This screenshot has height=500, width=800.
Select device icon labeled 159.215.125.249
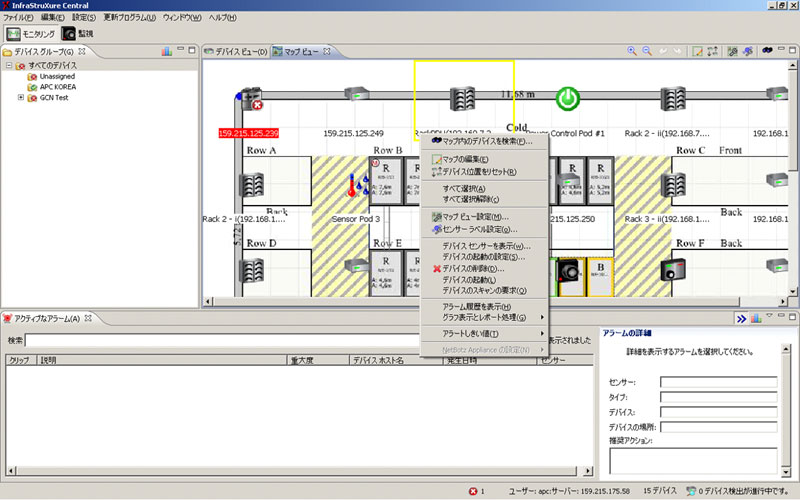tap(356, 94)
